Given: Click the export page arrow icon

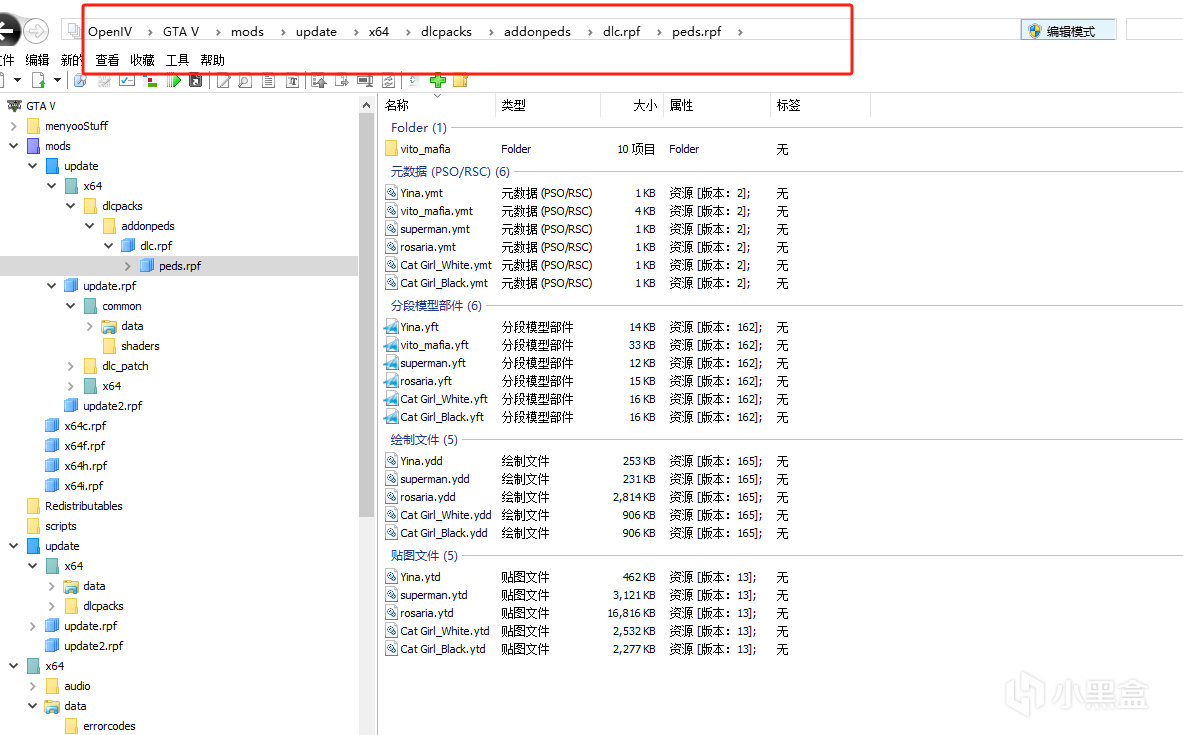Looking at the screenshot, I should tap(342, 81).
